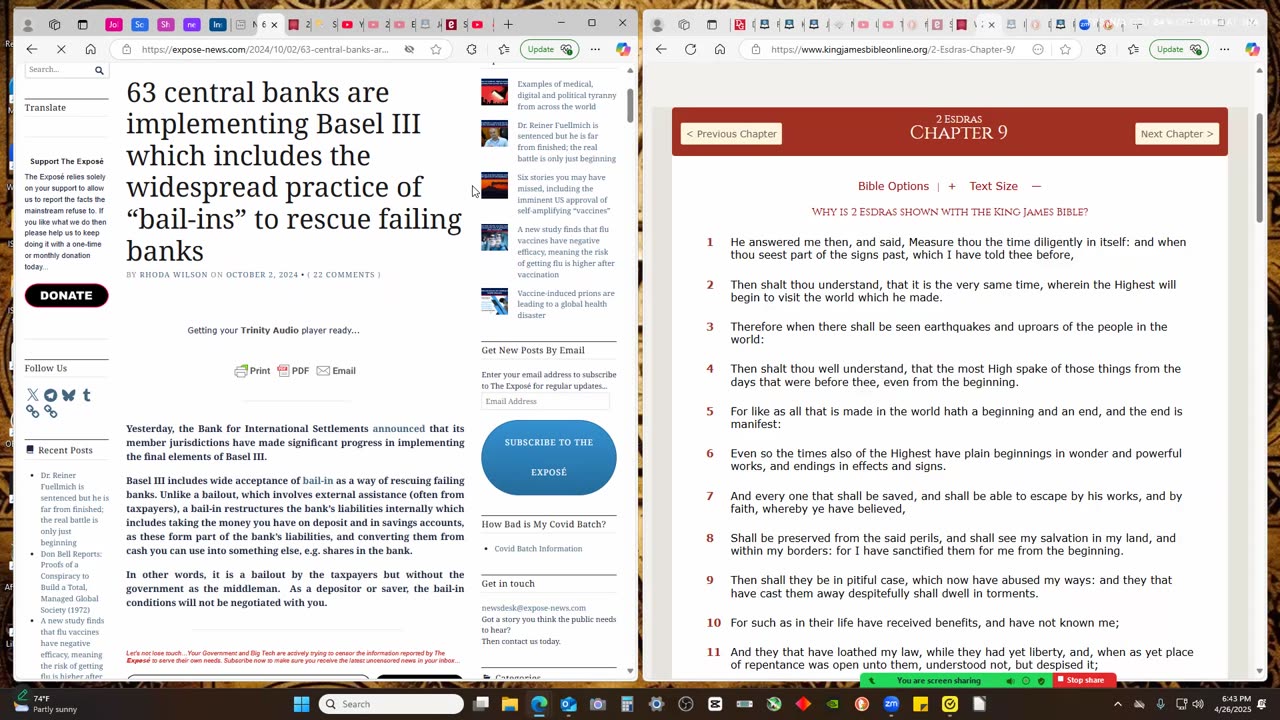Click the DONATE button
This screenshot has height=720, width=1280.
tap(66, 295)
